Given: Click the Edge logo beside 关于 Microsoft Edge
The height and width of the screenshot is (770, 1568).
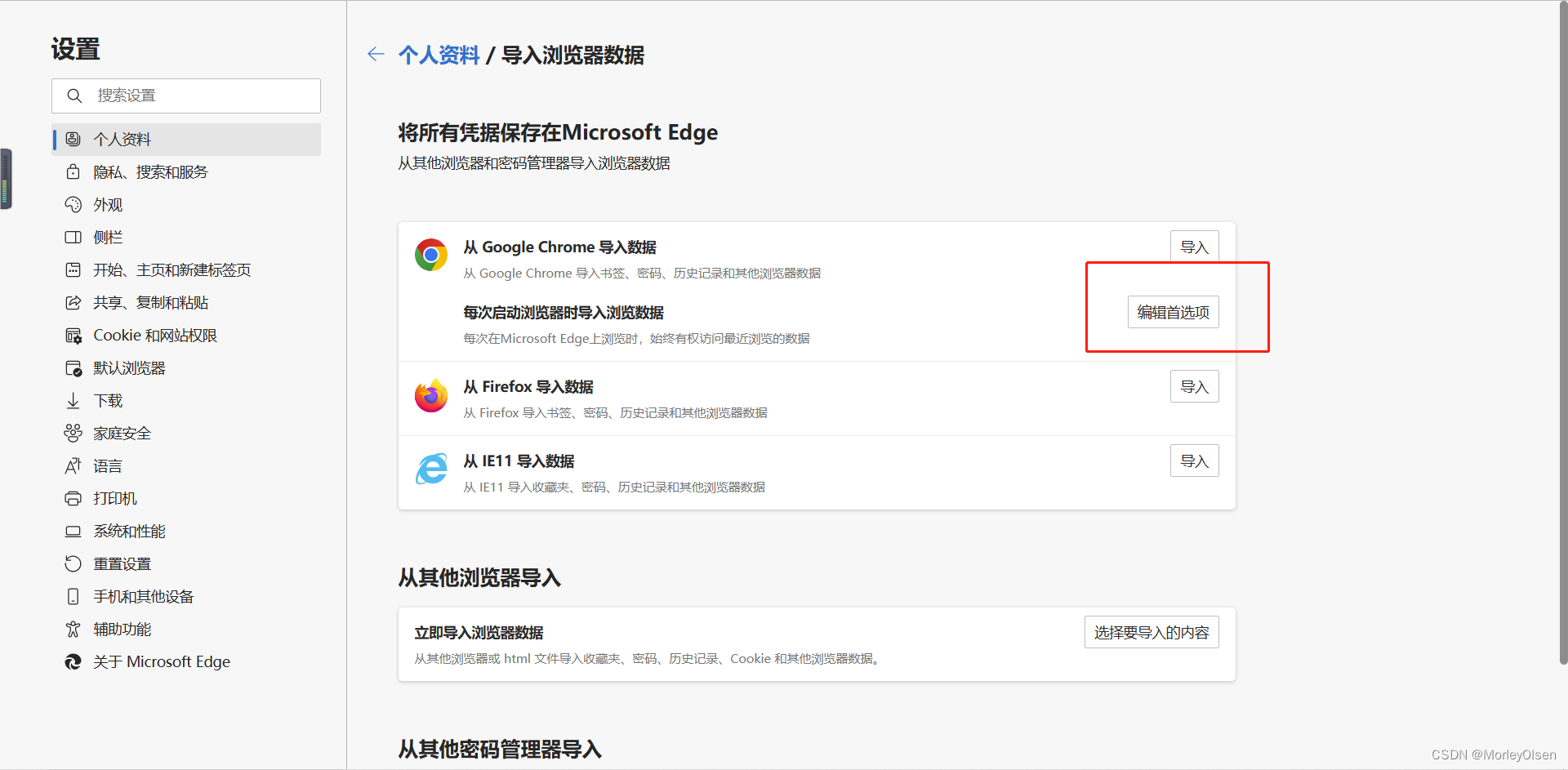Looking at the screenshot, I should 73,661.
